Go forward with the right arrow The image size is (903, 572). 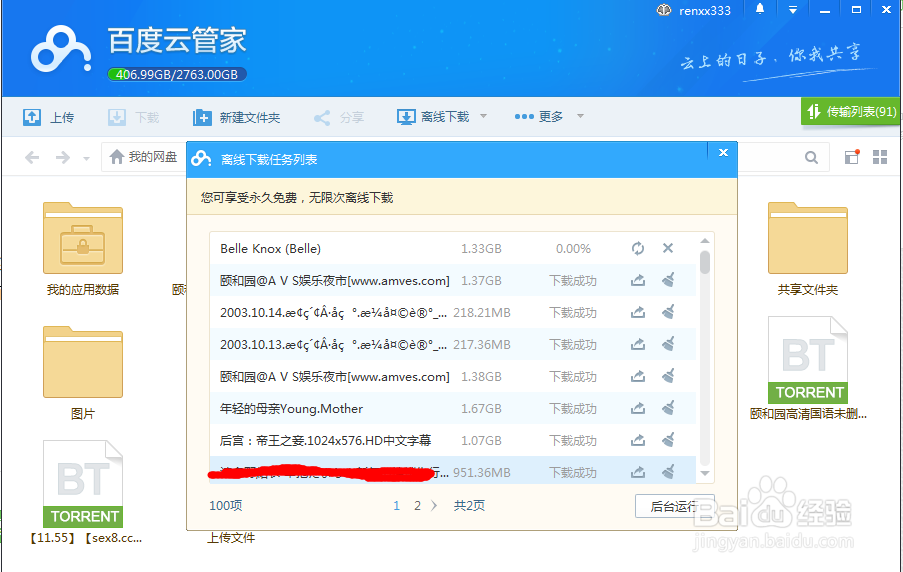point(63,157)
